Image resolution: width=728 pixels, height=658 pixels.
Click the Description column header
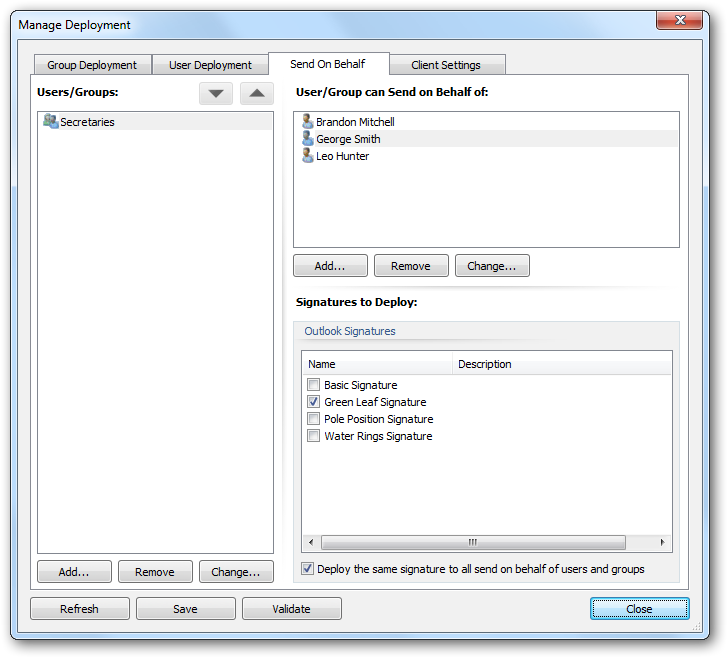[x=562, y=364]
